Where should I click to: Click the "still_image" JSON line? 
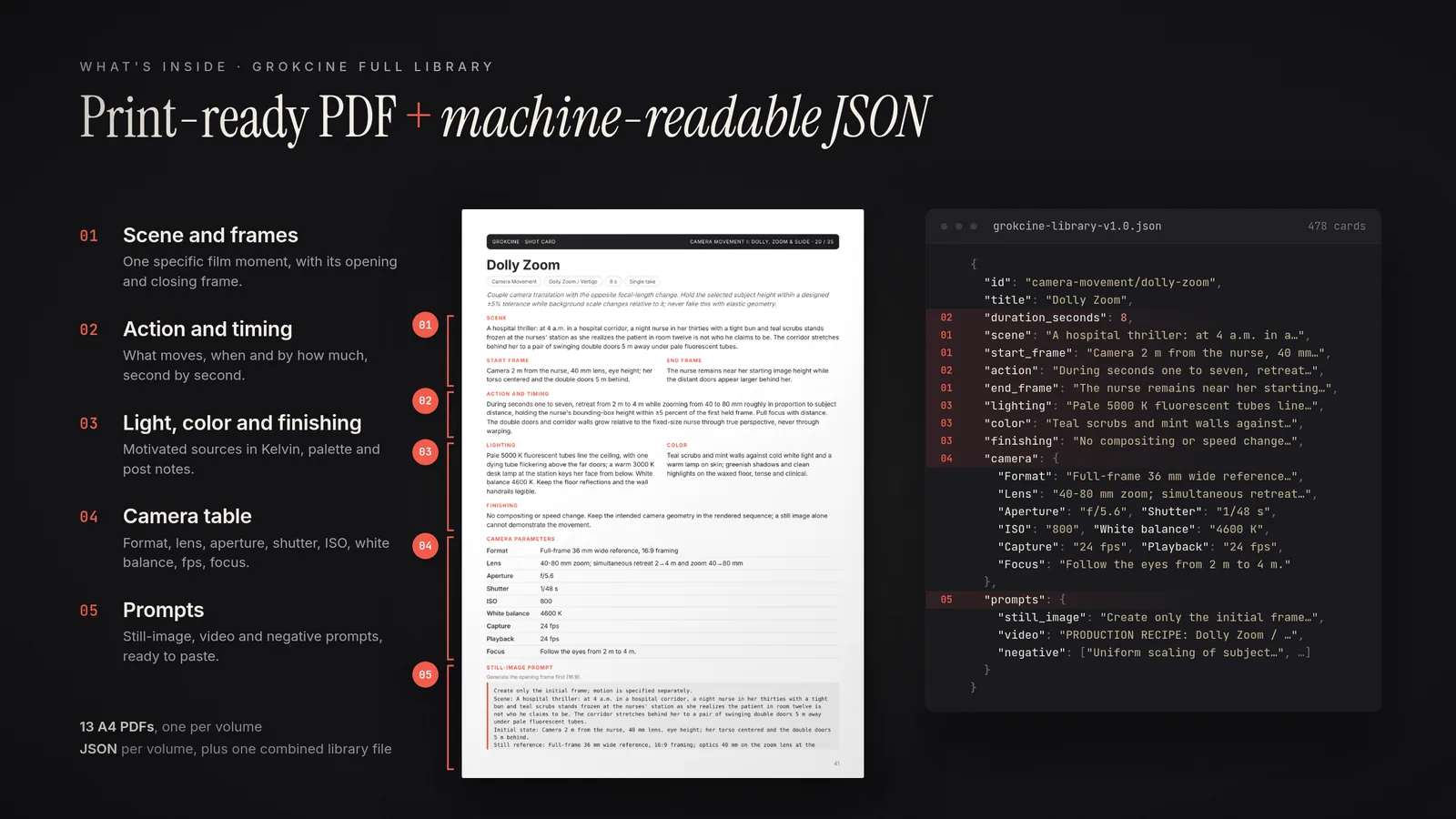(1161, 617)
